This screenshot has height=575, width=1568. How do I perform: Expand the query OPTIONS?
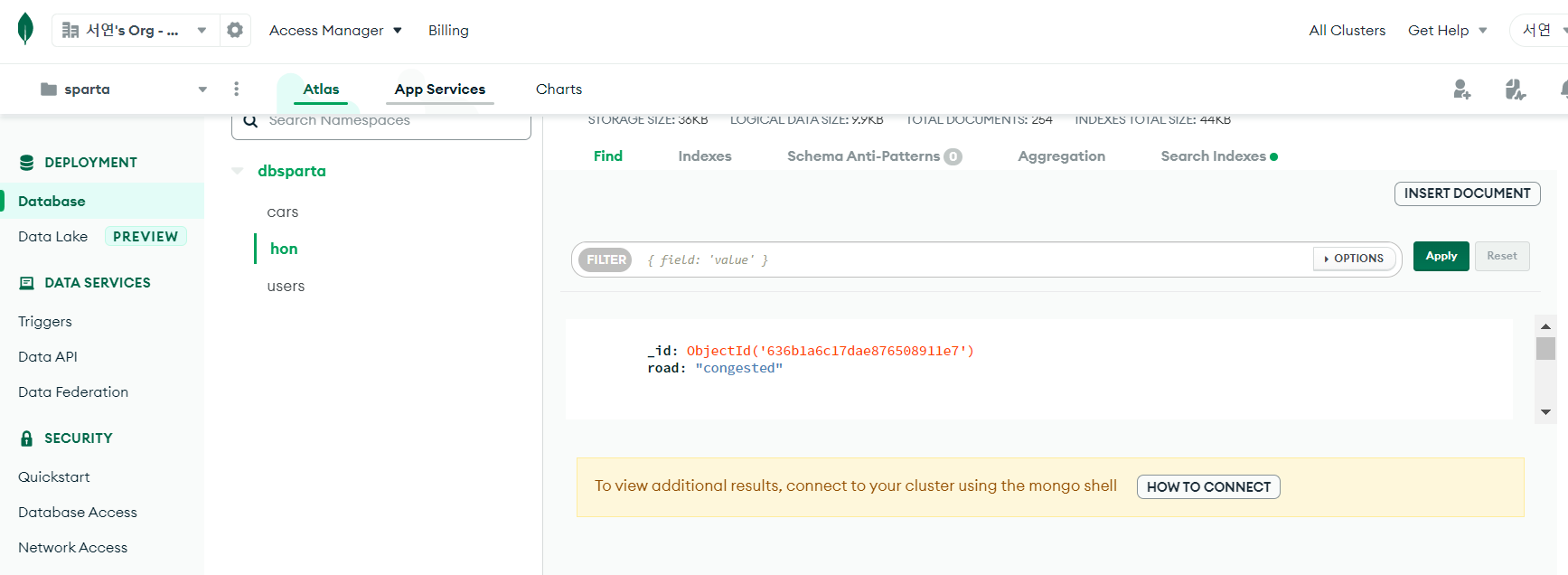(1354, 259)
